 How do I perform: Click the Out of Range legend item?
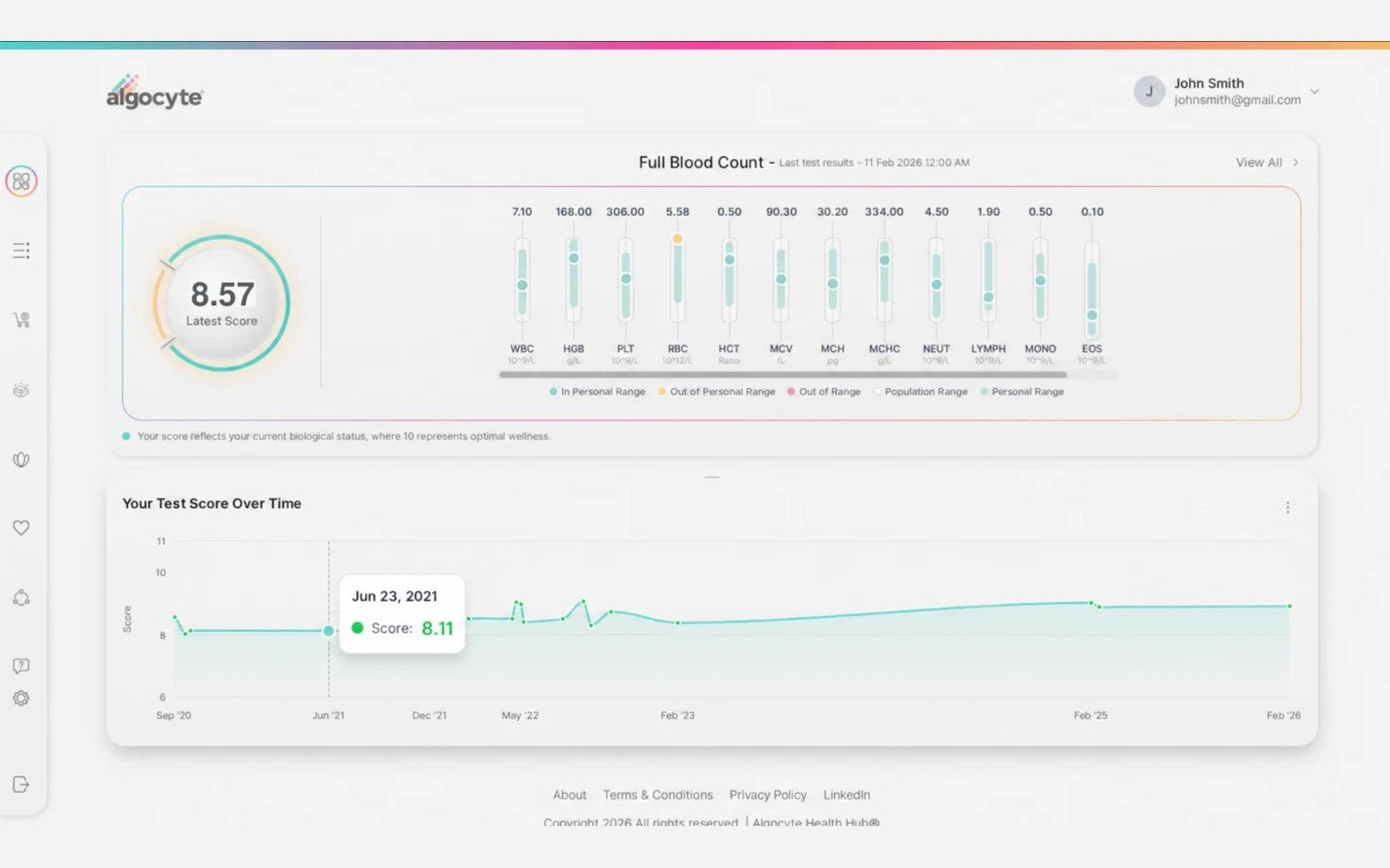824,392
